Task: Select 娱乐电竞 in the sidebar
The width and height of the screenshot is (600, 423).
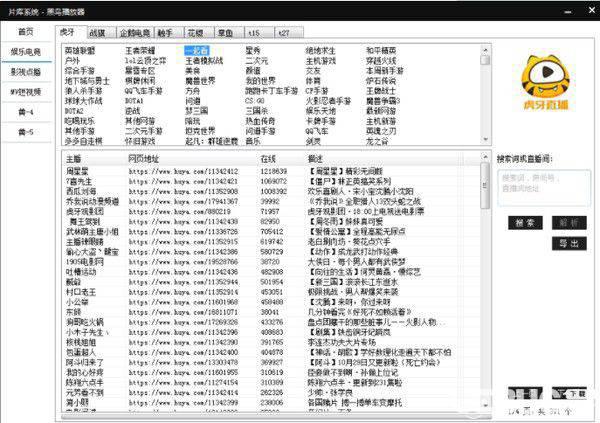Action: (x=26, y=52)
